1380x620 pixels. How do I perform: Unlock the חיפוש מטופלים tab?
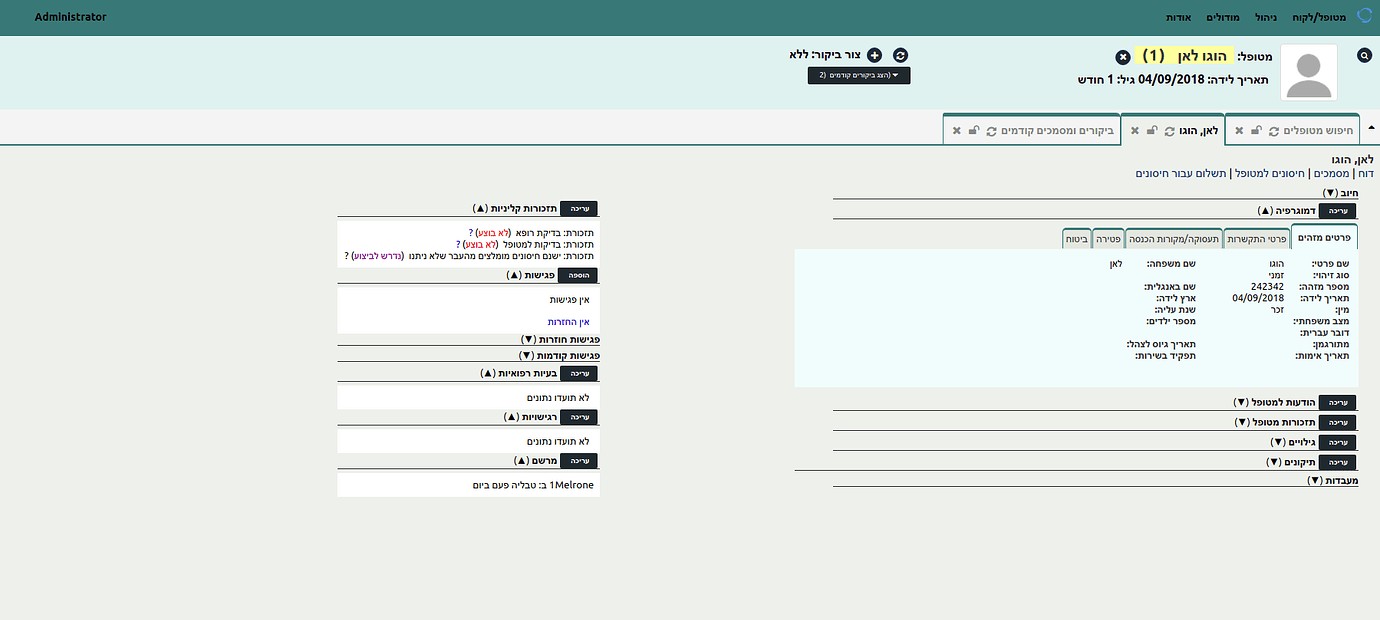(1256, 129)
